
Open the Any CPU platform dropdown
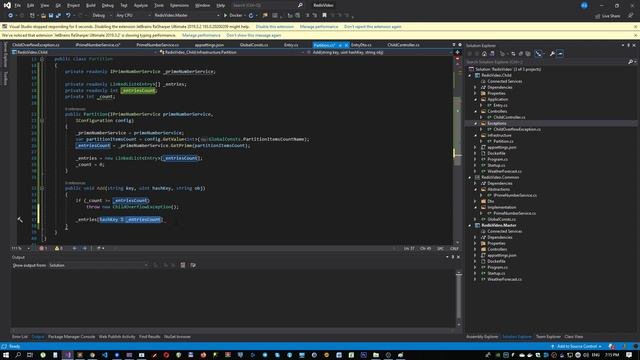[133, 16]
